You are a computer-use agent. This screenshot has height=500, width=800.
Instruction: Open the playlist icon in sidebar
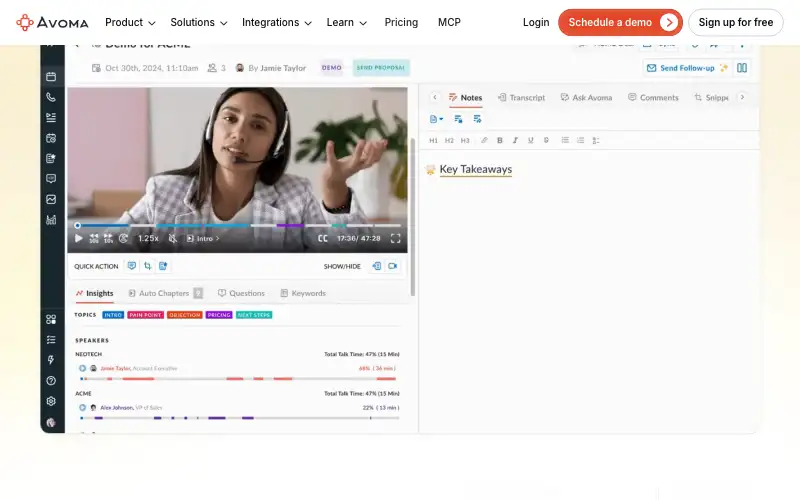tap(51, 117)
